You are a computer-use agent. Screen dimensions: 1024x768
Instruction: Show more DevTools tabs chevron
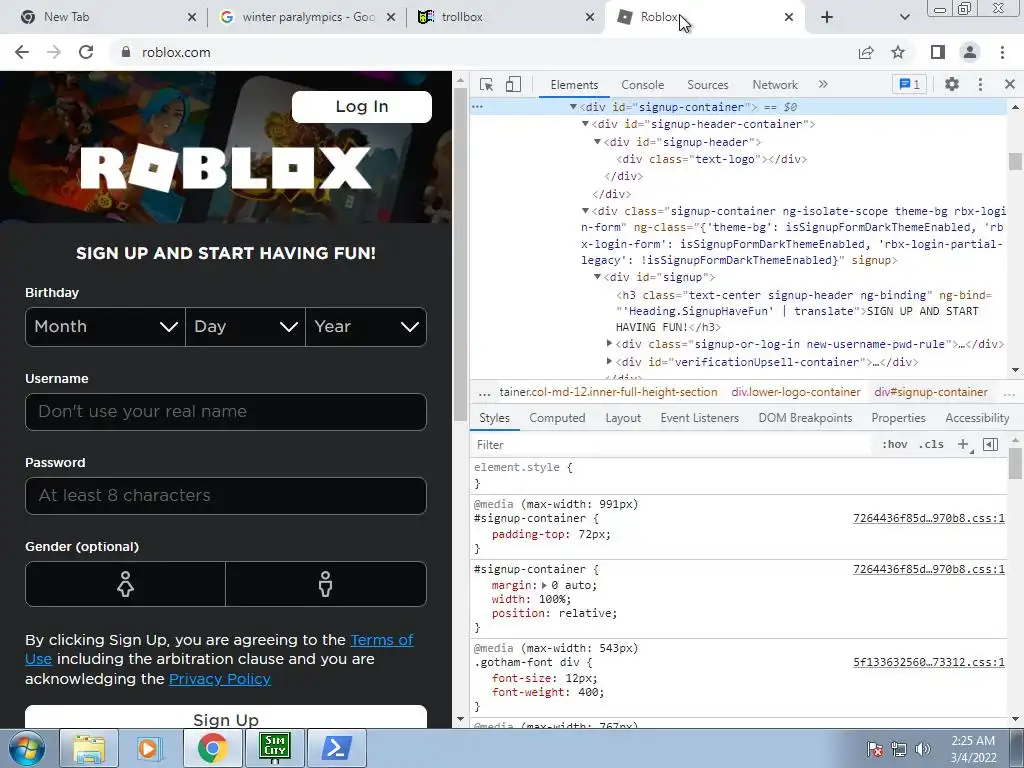click(823, 84)
